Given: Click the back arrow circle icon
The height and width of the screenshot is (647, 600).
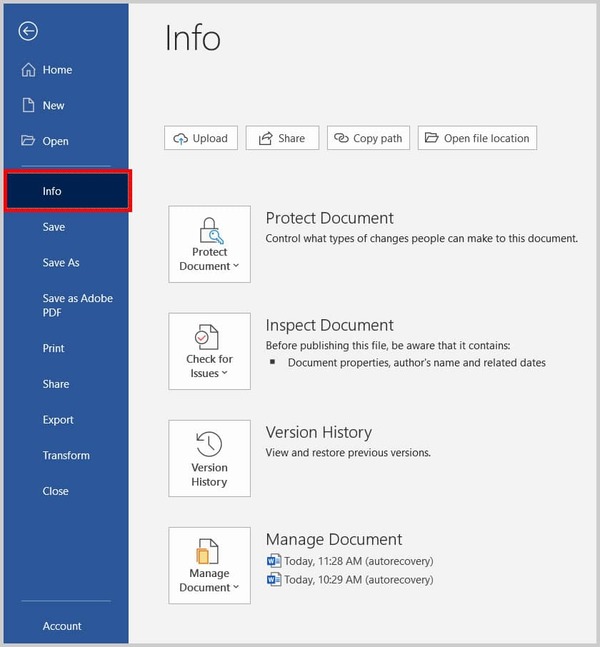Looking at the screenshot, I should [28, 31].
